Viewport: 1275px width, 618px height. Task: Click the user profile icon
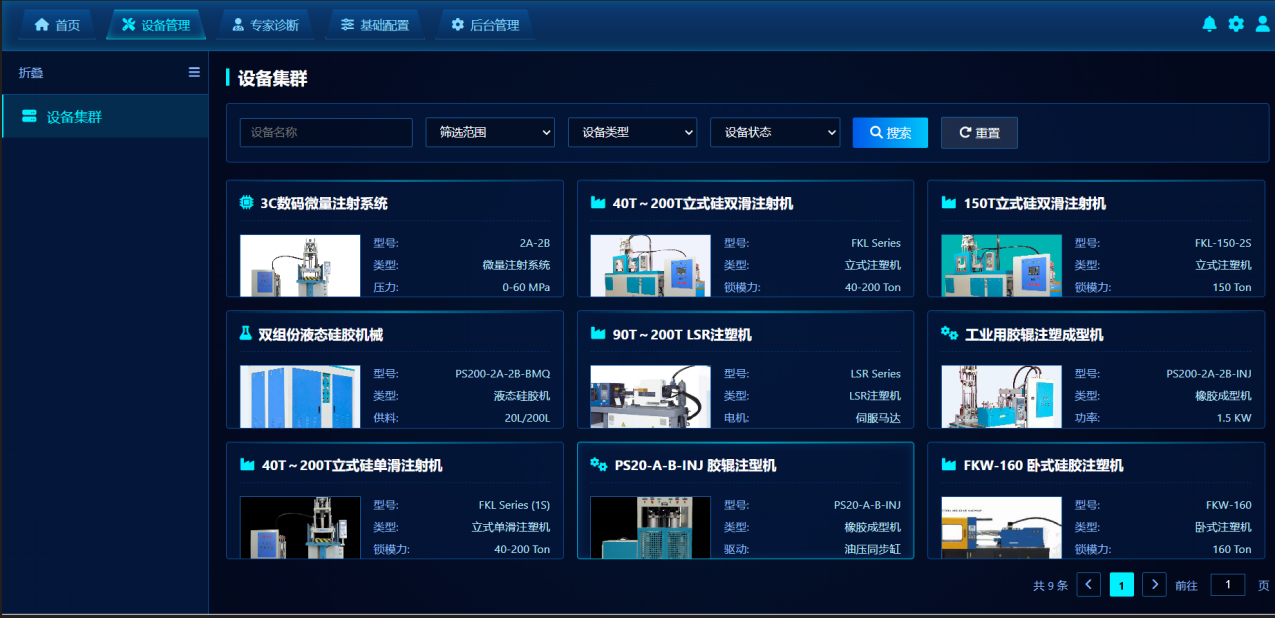click(1262, 24)
